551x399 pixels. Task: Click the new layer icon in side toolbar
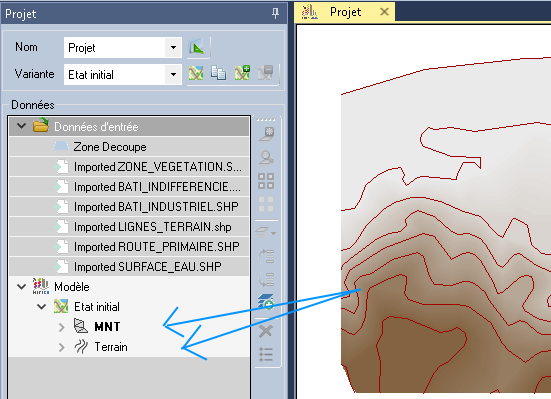click(x=266, y=135)
